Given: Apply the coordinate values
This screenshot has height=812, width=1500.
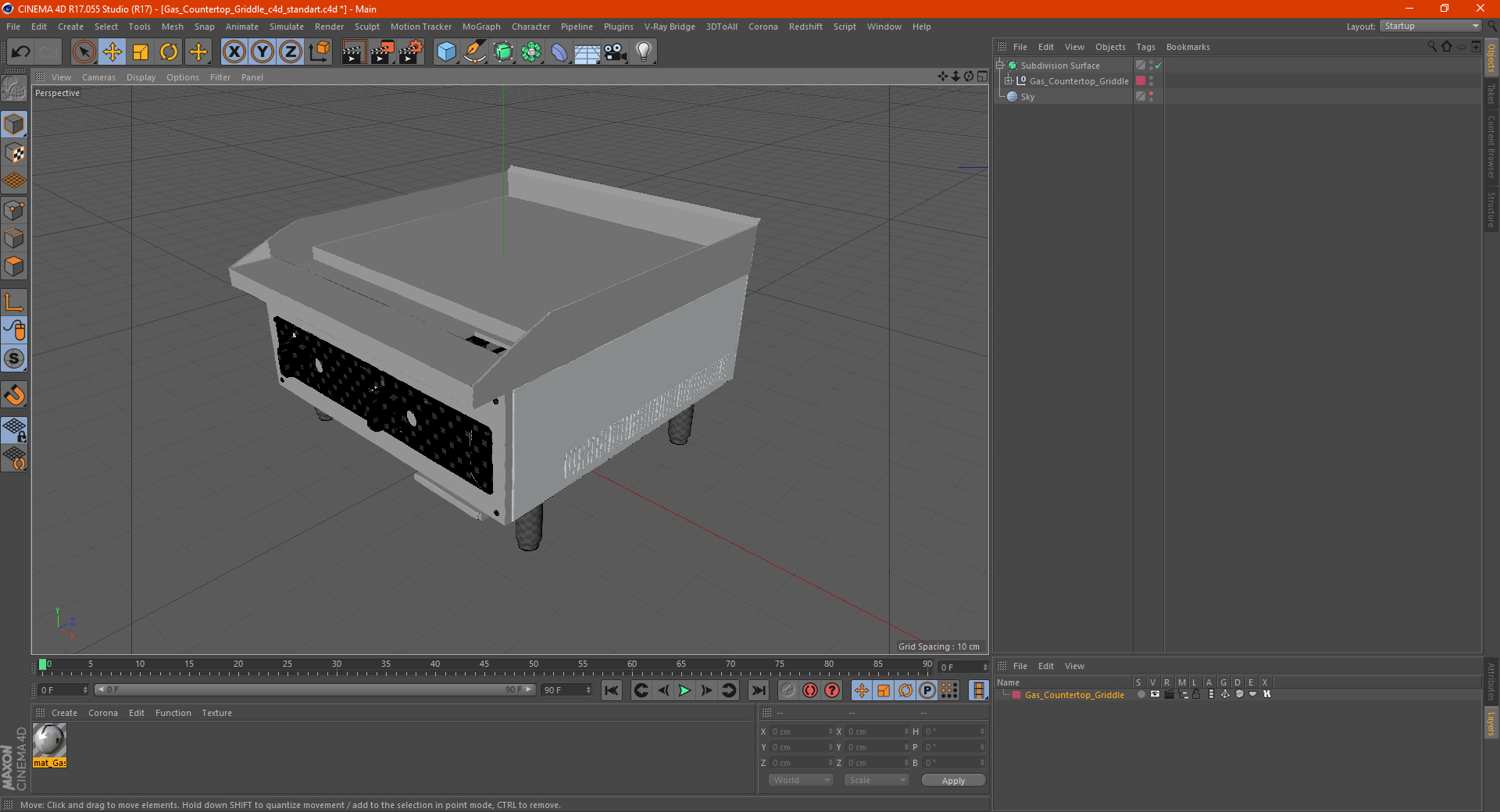Looking at the screenshot, I should tap(953, 780).
